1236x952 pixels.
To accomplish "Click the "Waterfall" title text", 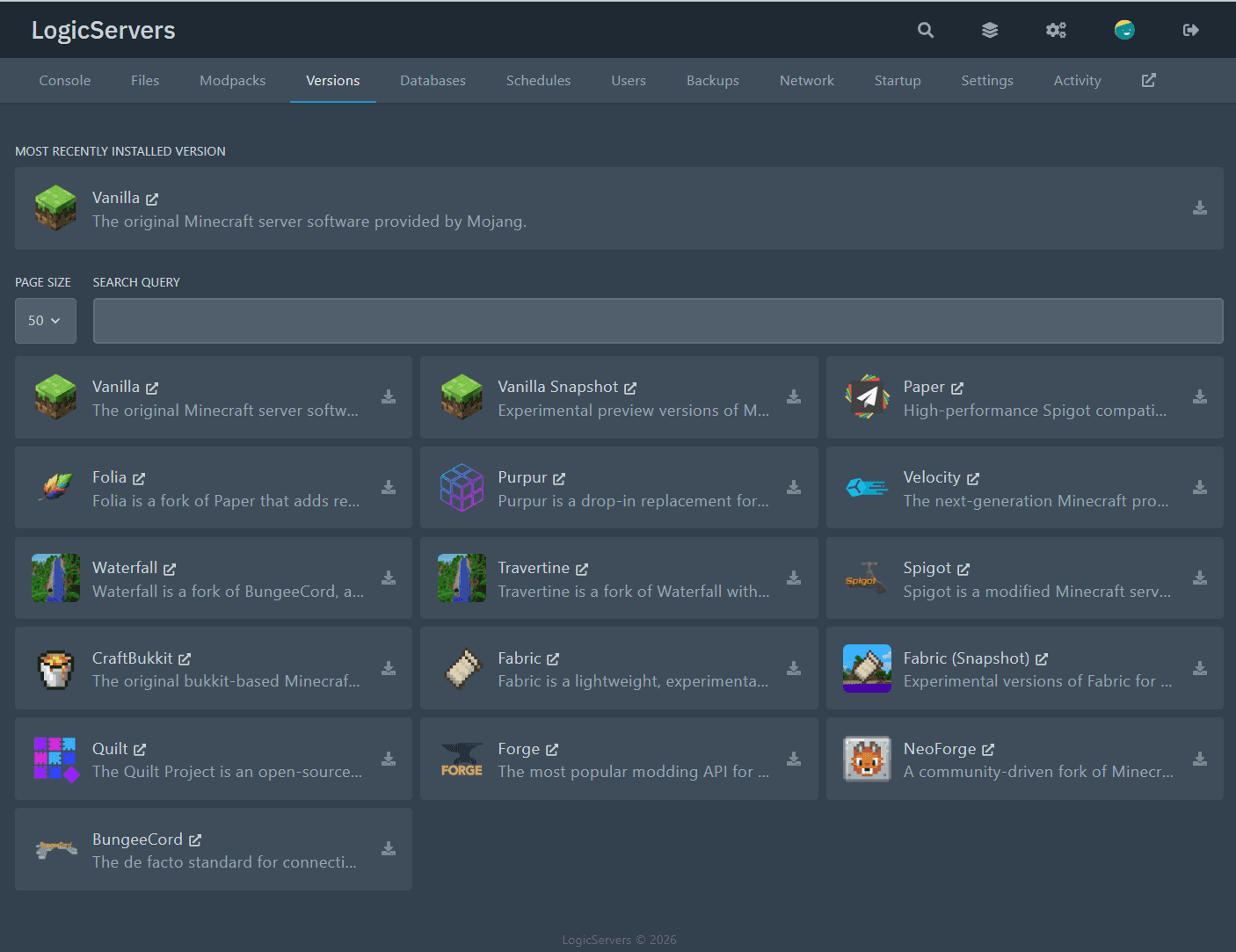I will pos(125,568).
